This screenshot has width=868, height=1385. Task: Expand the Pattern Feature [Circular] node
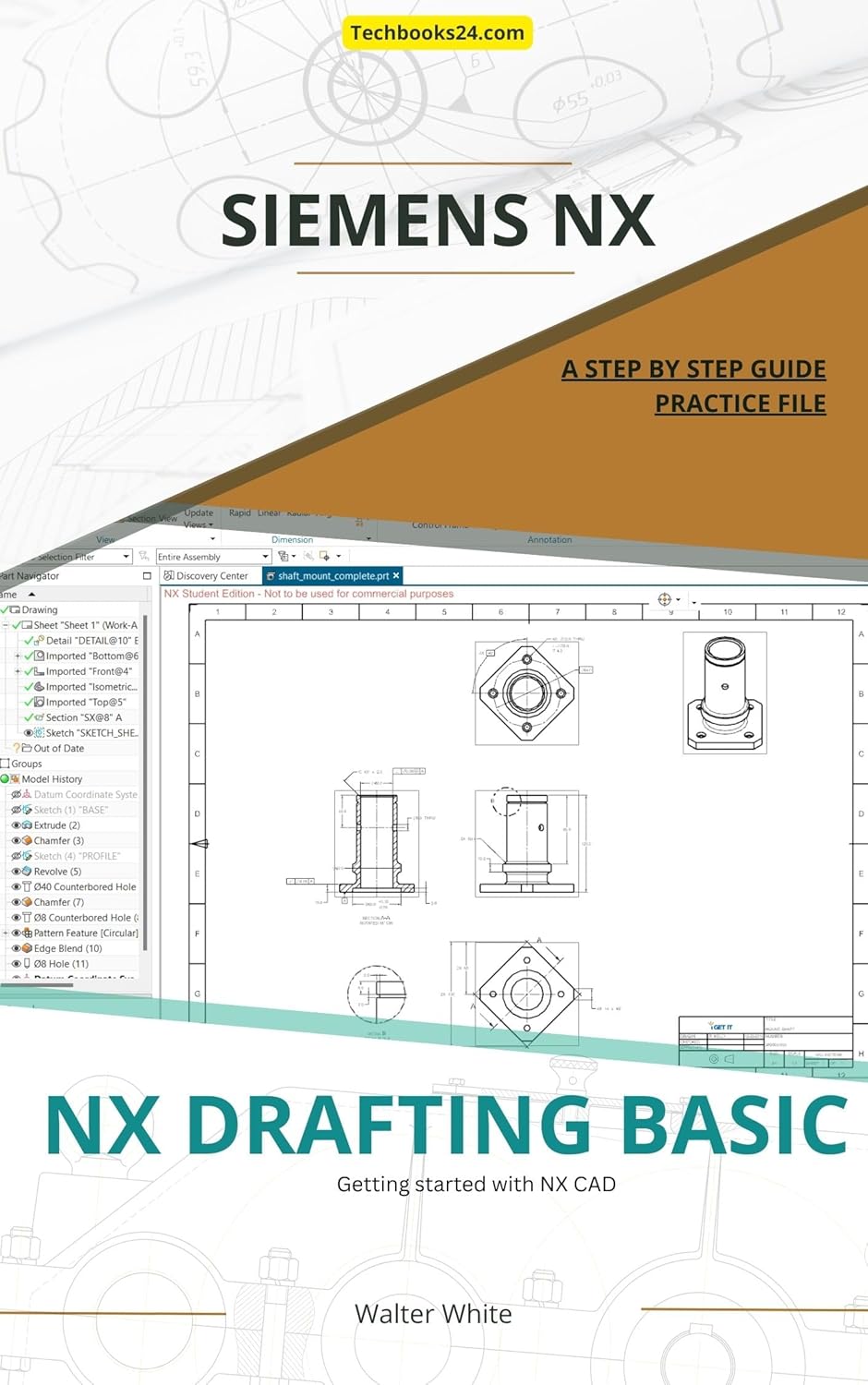pos(6,933)
